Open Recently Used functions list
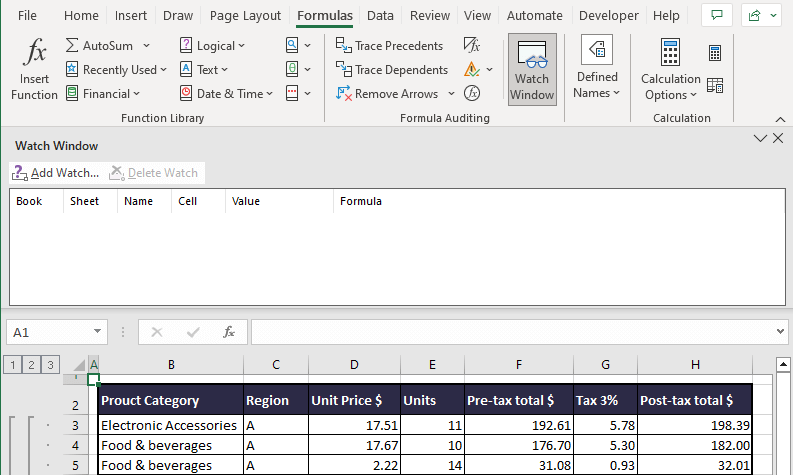The height and width of the screenshot is (475, 793). point(116,69)
